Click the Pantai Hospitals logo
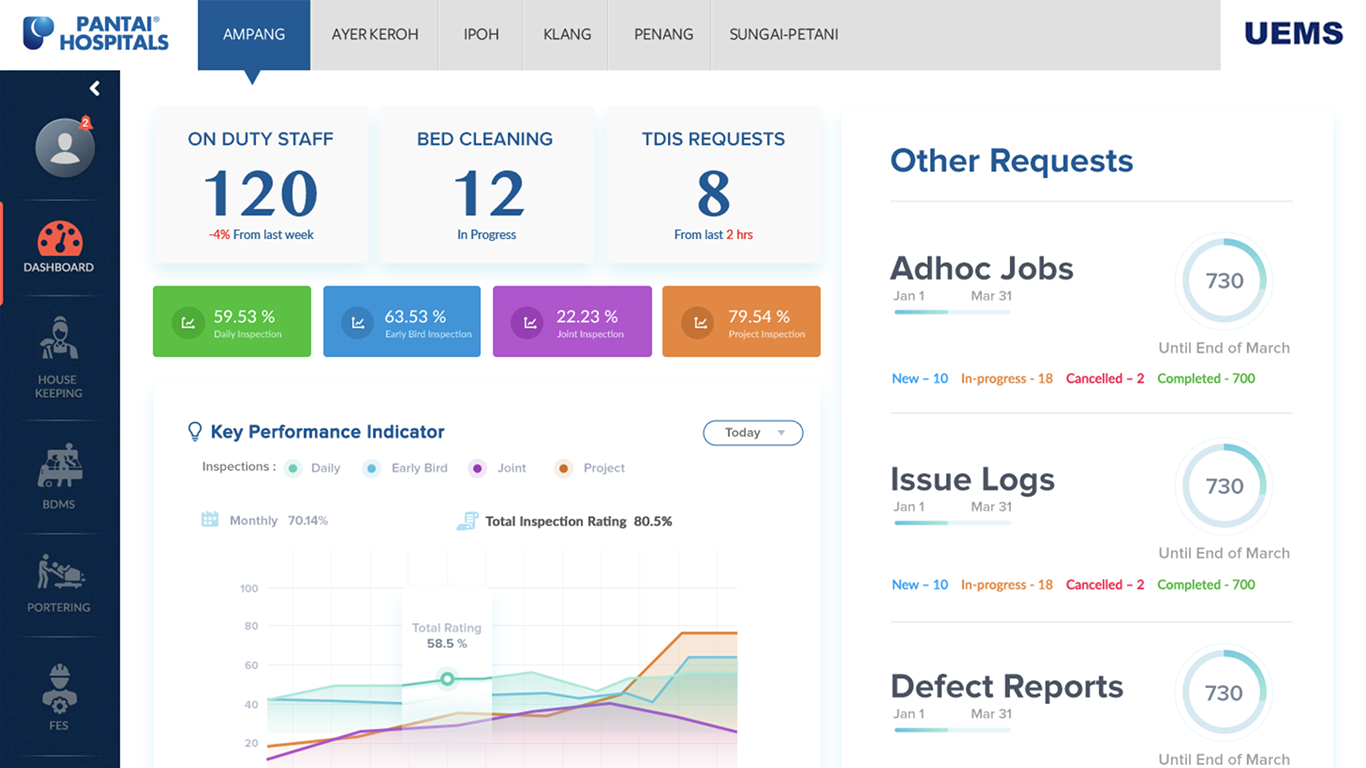Screen dimensions: 1366x768 click(96, 34)
